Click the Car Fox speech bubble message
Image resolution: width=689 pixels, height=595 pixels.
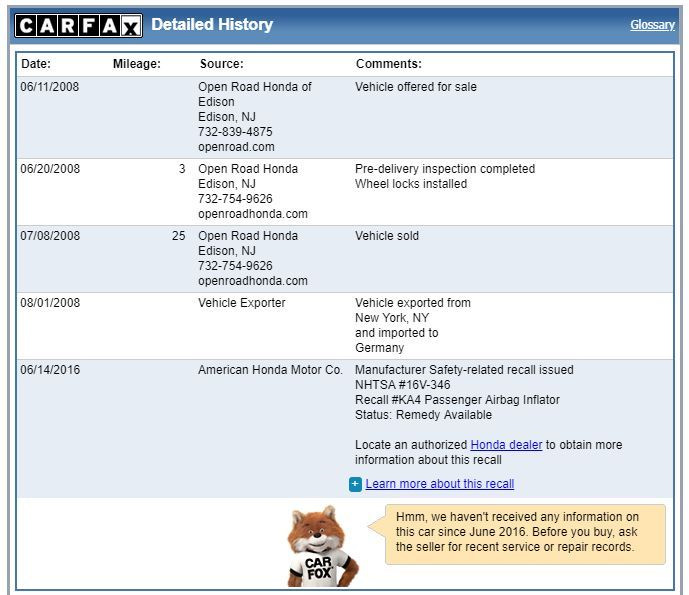pyautogui.click(x=517, y=532)
